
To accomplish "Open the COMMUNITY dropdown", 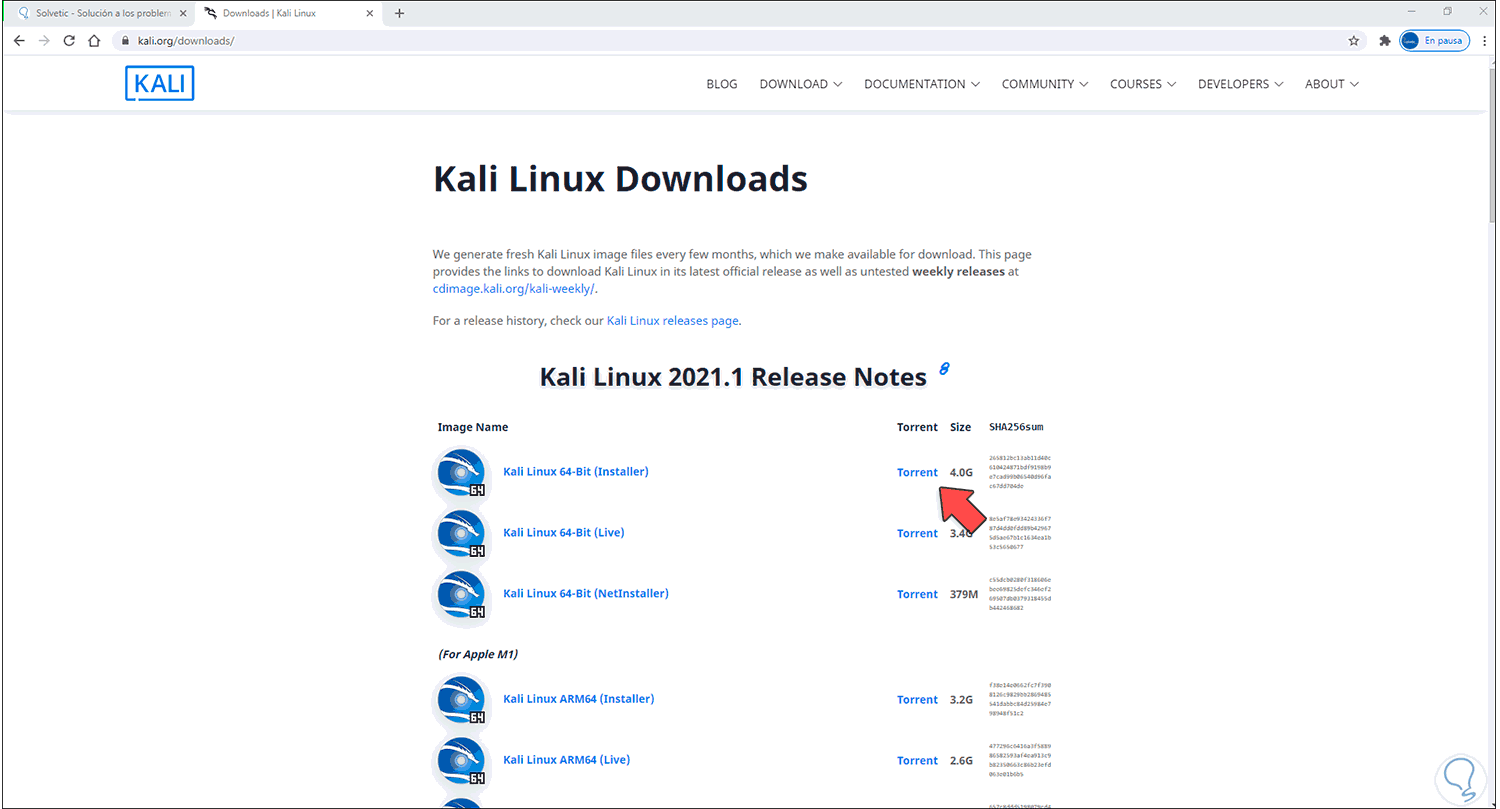I will point(1039,84).
